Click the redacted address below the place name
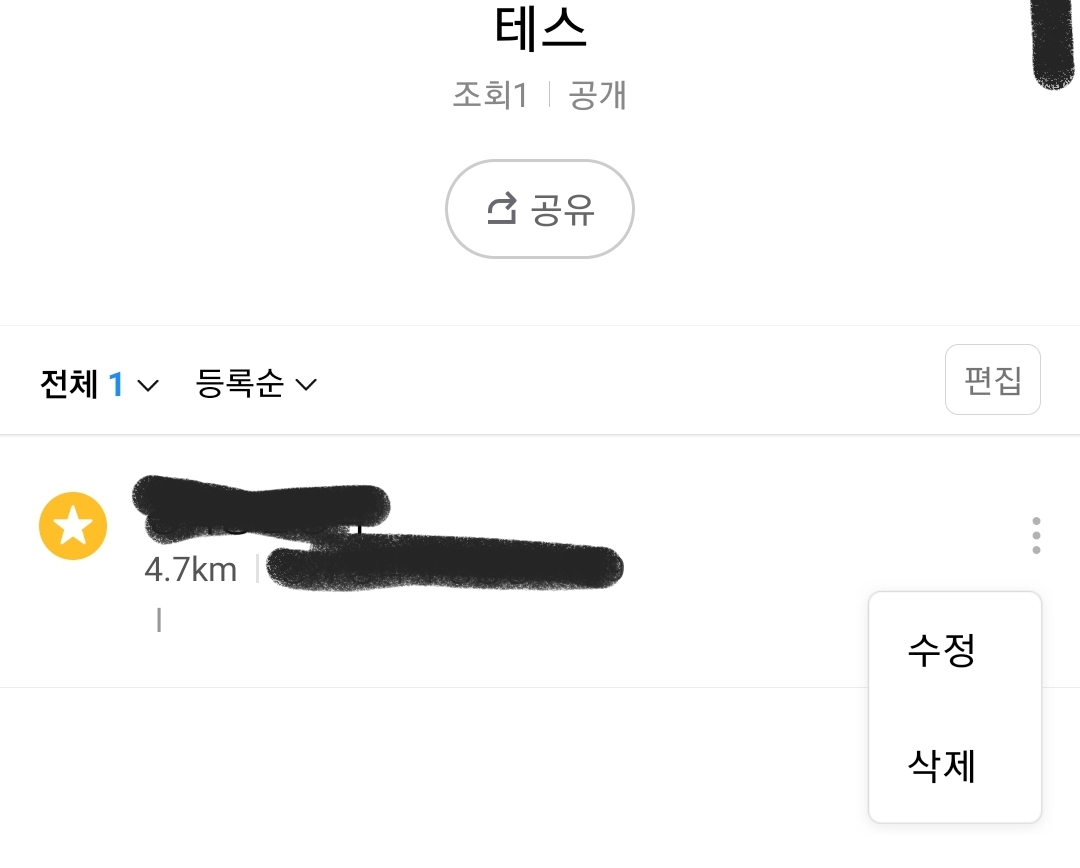Screen dimensions: 1080x868 point(447,567)
